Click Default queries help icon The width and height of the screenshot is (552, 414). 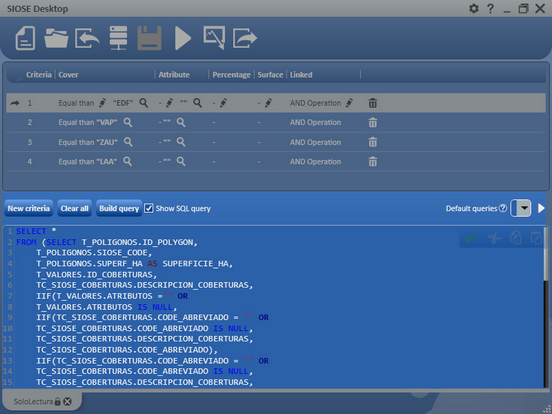[503, 208]
